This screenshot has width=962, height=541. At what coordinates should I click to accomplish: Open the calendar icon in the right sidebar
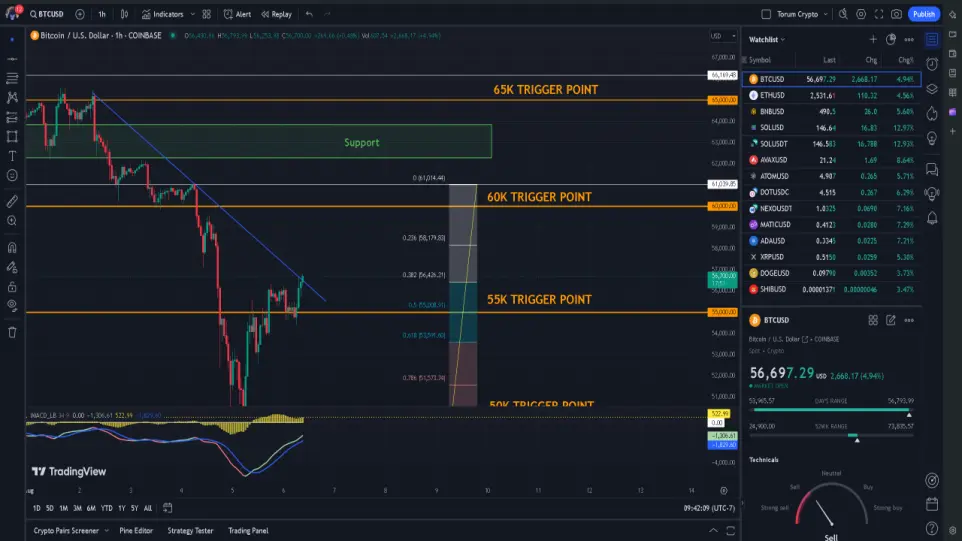932,504
